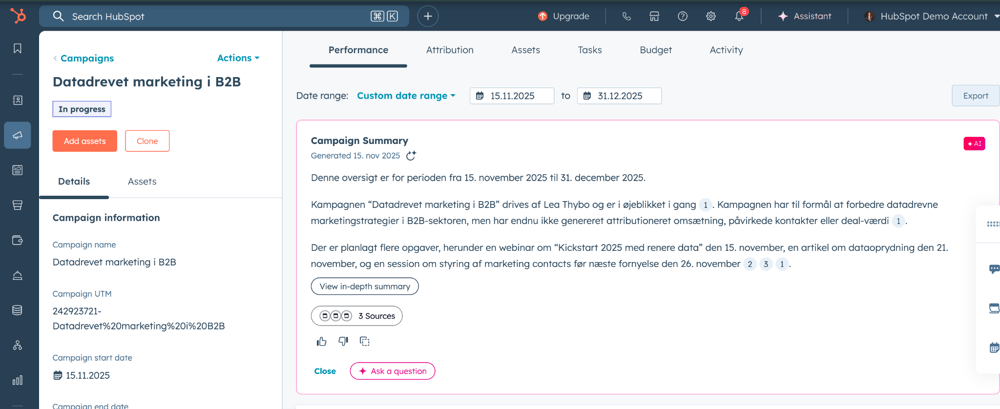Screen dimensions: 1000x409
Task: Copy the campaign summary text
Action: 365,341
